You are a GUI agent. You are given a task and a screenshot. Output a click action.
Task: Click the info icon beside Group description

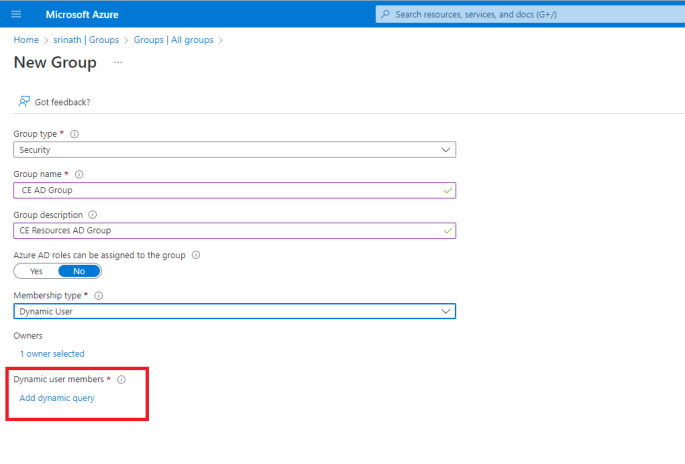point(93,214)
